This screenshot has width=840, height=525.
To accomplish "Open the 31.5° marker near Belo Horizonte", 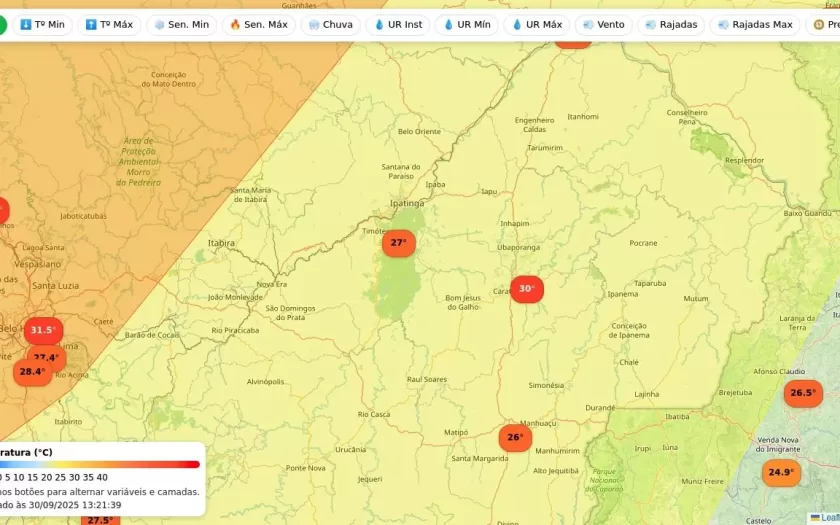I will 43,330.
